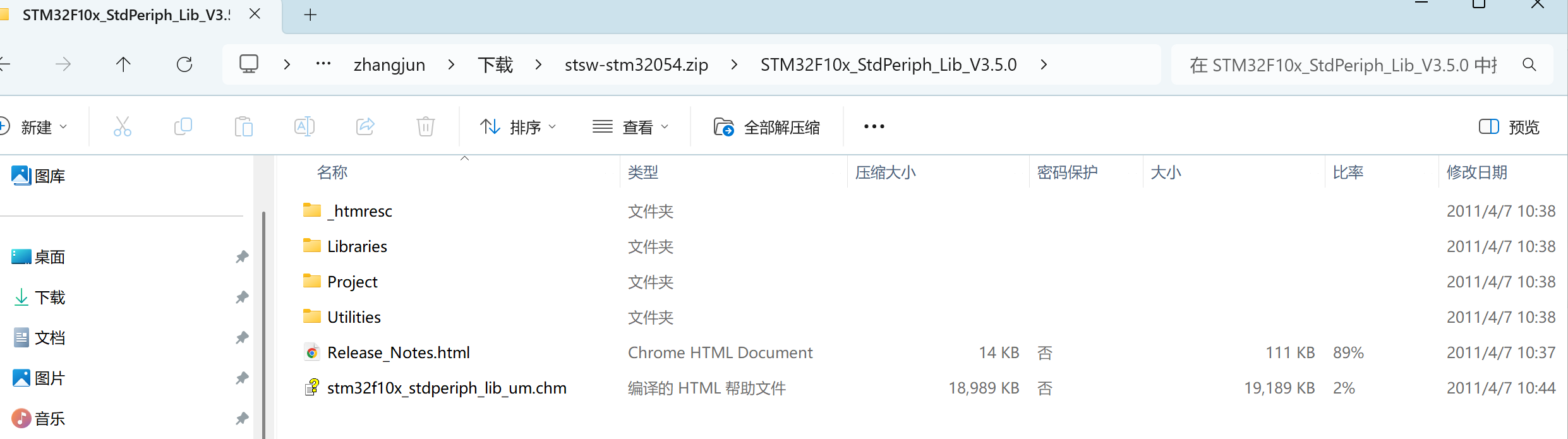
Task: Toggle the Preview pane
Action: pyautogui.click(x=1509, y=127)
